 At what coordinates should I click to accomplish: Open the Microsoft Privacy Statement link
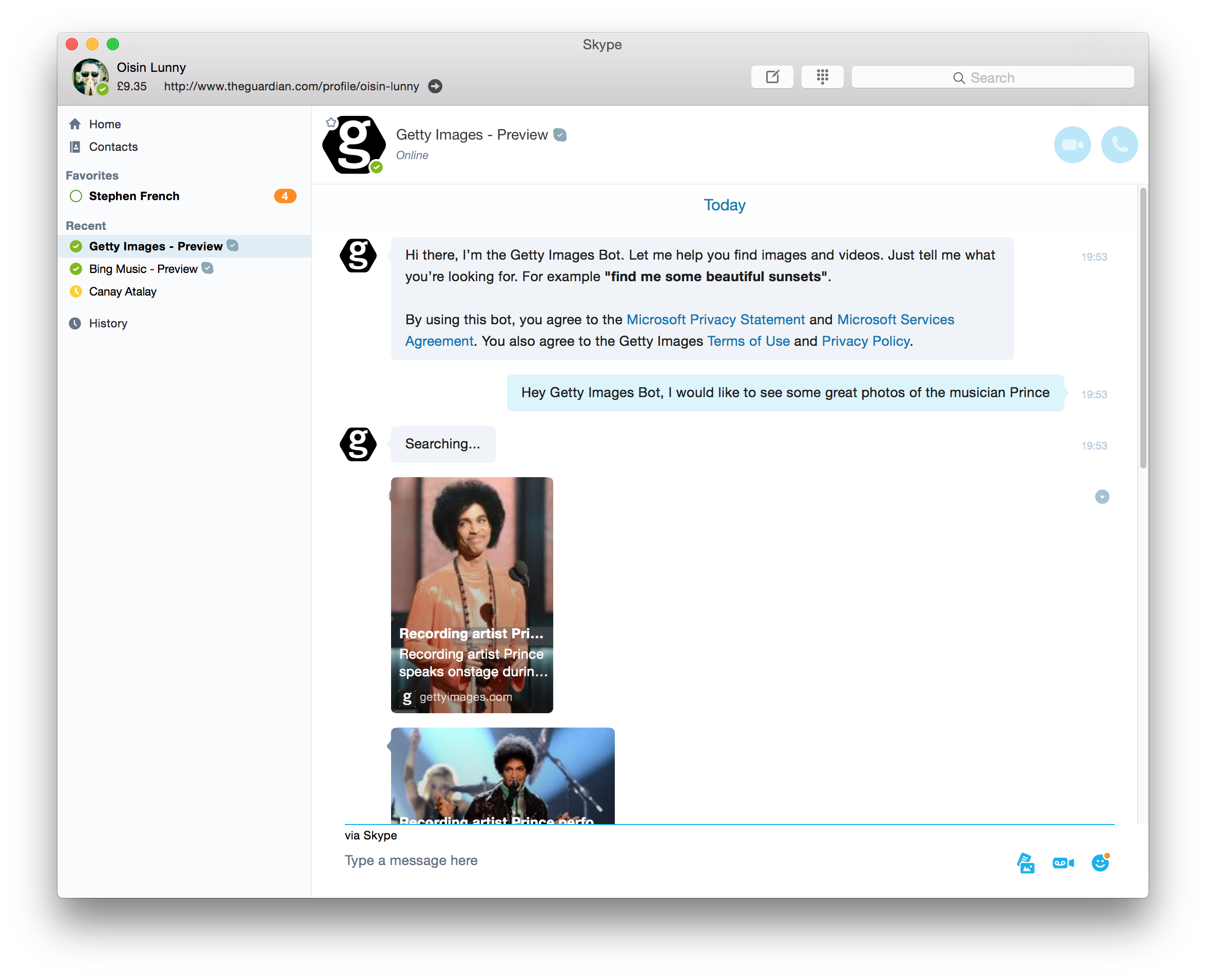tap(715, 320)
